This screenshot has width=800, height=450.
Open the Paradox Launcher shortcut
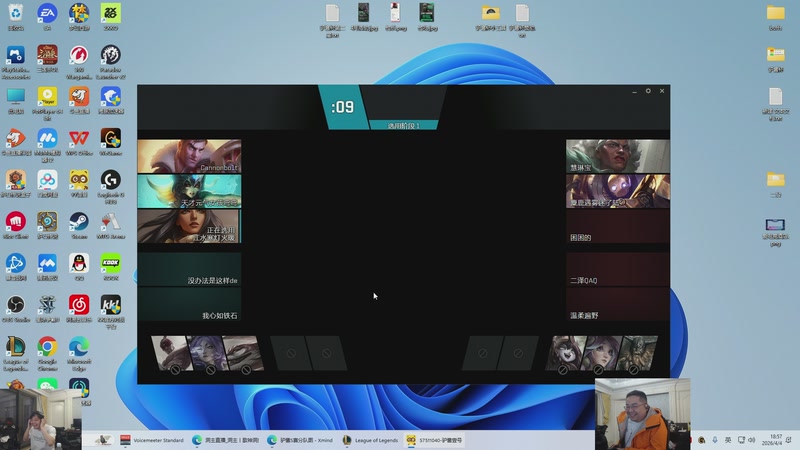pos(111,62)
